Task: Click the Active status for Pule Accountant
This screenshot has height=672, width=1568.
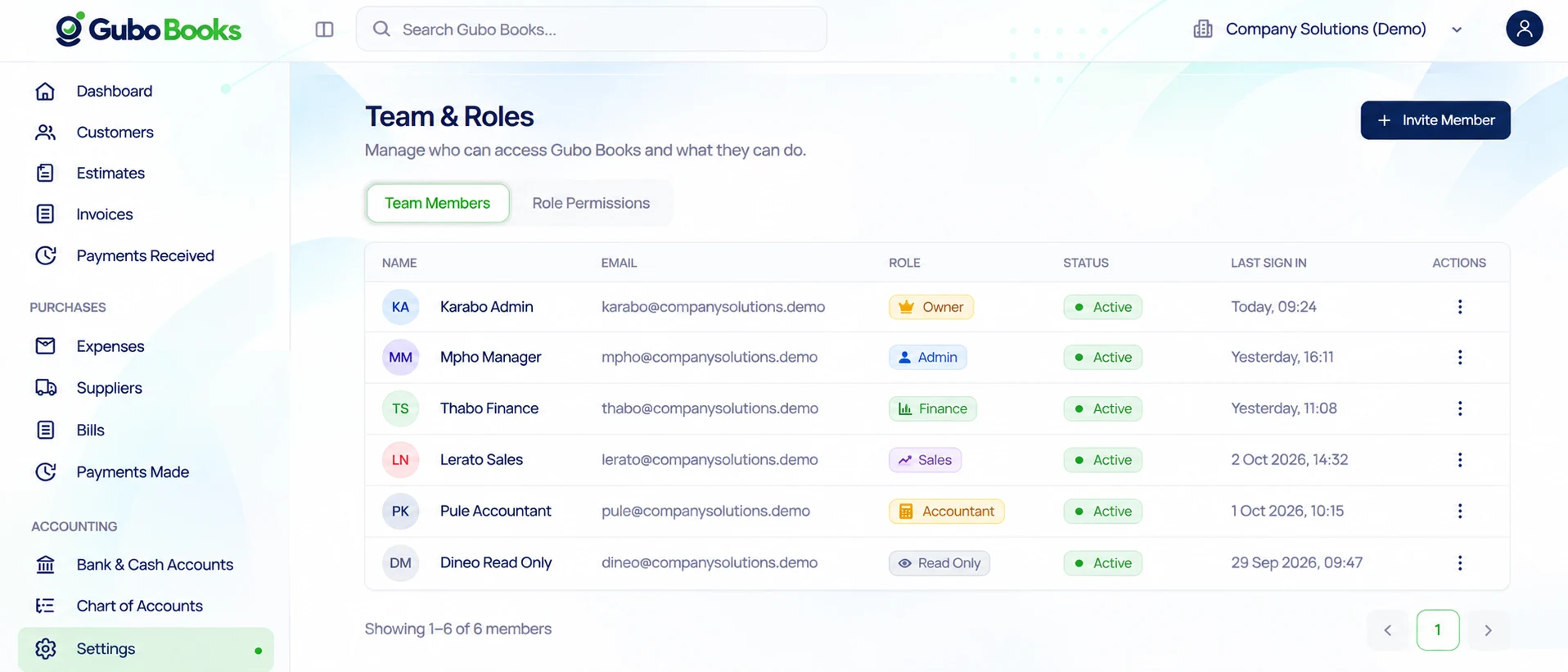Action: tap(1102, 511)
